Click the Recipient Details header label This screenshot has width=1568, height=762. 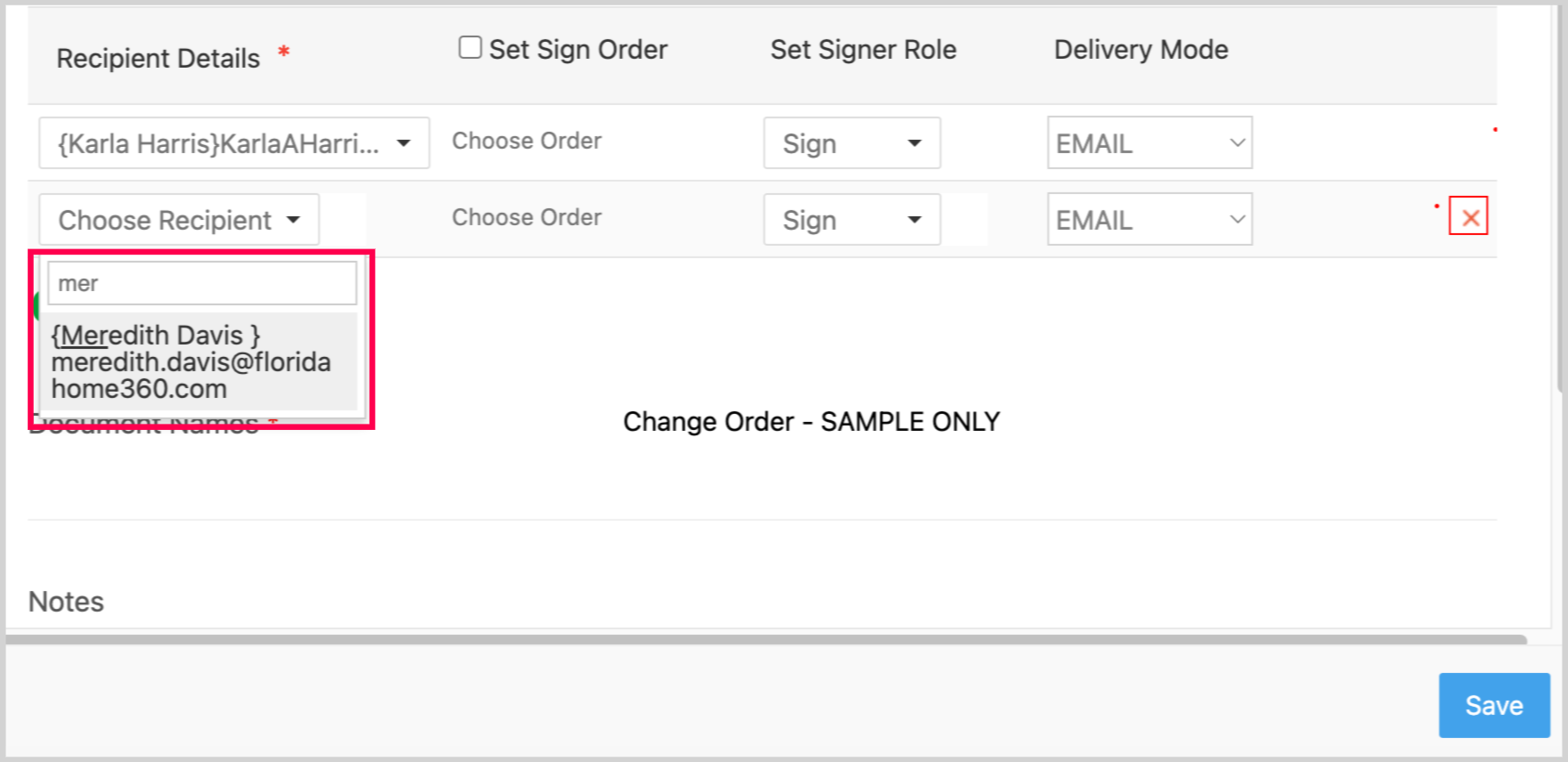pyautogui.click(x=158, y=59)
